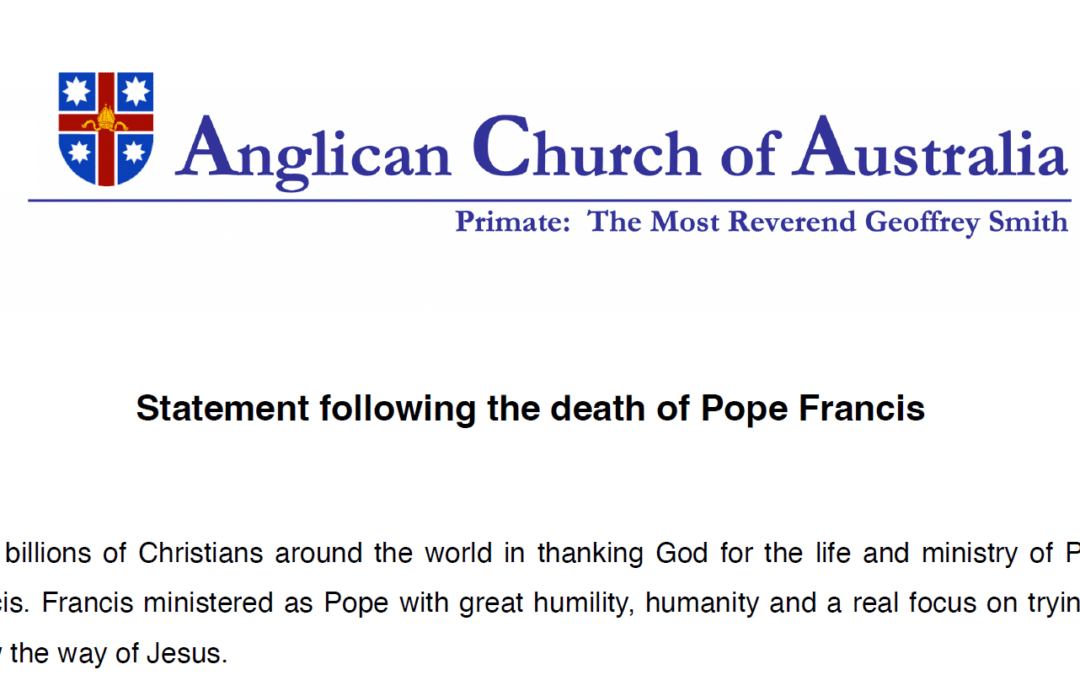Click the bottom-right star in the shield
Screen dimensions: 1080x675
(132, 152)
